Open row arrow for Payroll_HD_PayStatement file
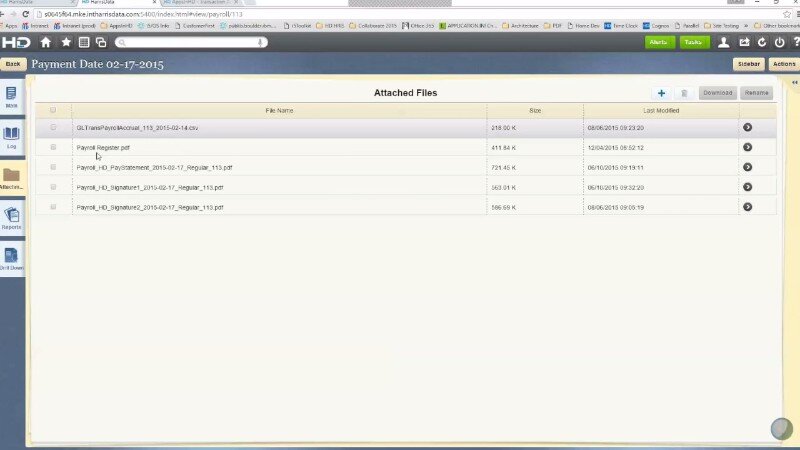Screen dimensions: 800x450 point(747,167)
